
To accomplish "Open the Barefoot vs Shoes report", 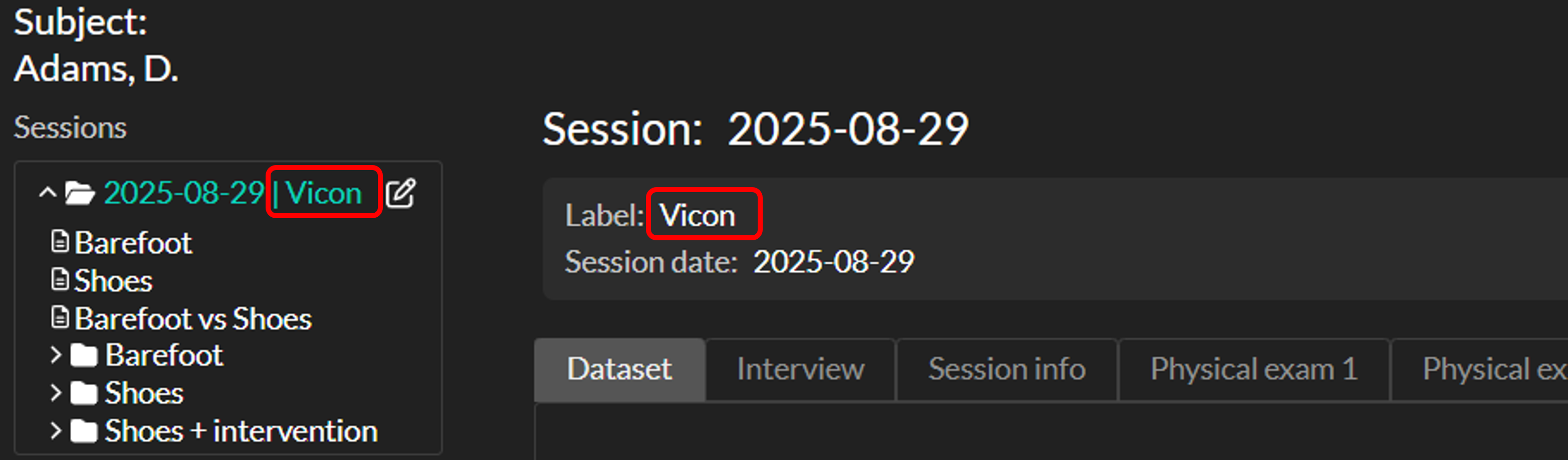I will click(193, 319).
